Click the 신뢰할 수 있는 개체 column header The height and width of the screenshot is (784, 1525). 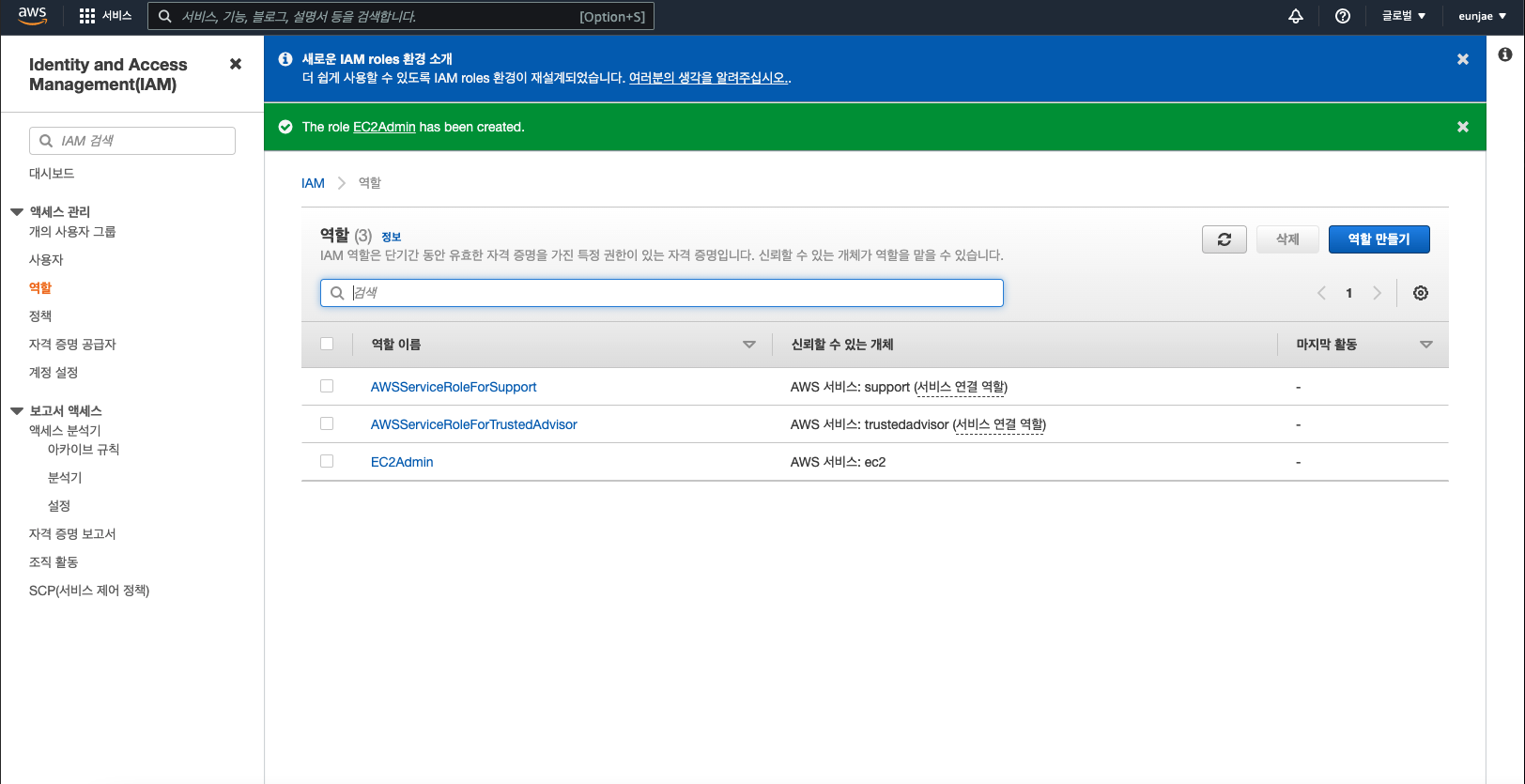842,345
